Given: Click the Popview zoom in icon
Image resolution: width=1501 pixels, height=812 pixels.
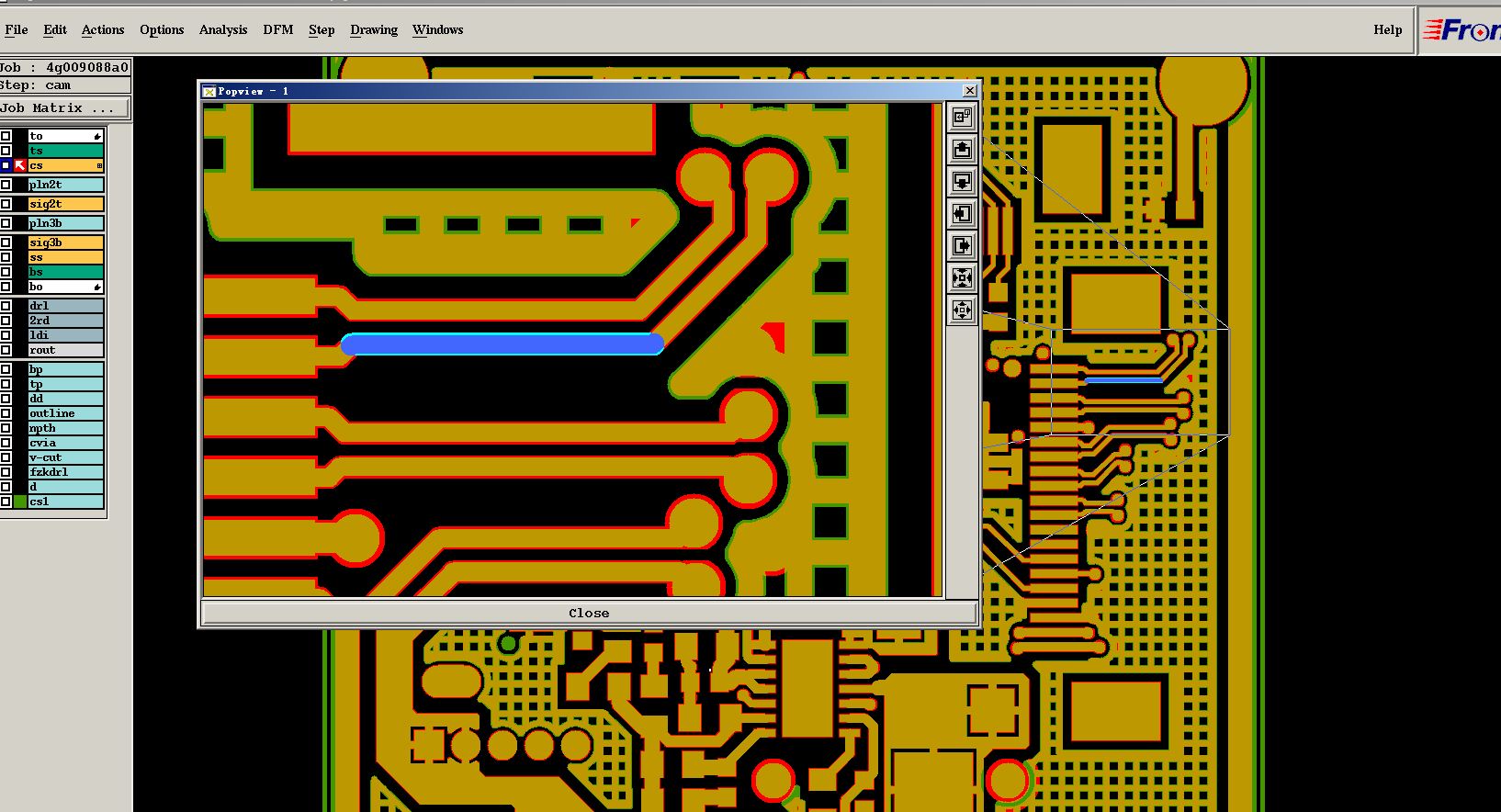Looking at the screenshot, I should point(962,278).
